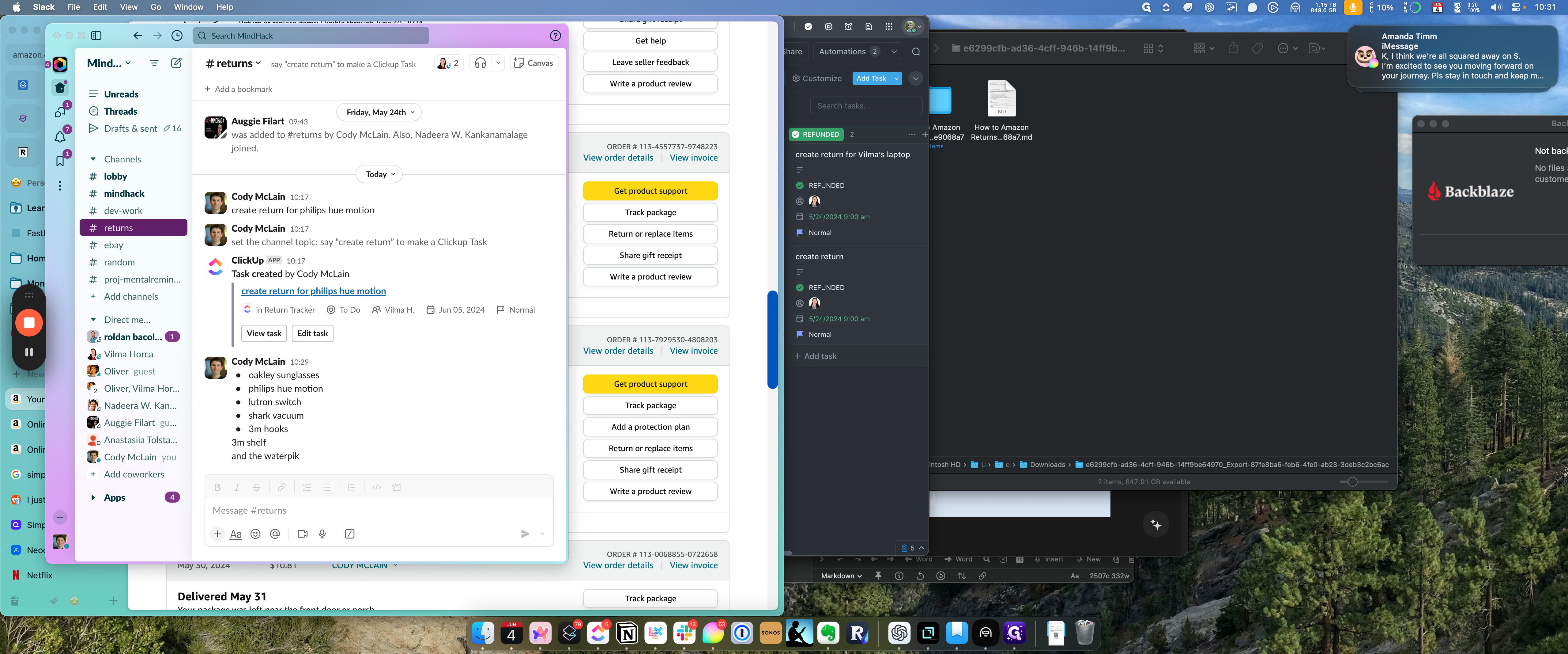This screenshot has width=1568, height=654.
Task: Click Add a protection plan on Amazon
Action: coord(650,427)
